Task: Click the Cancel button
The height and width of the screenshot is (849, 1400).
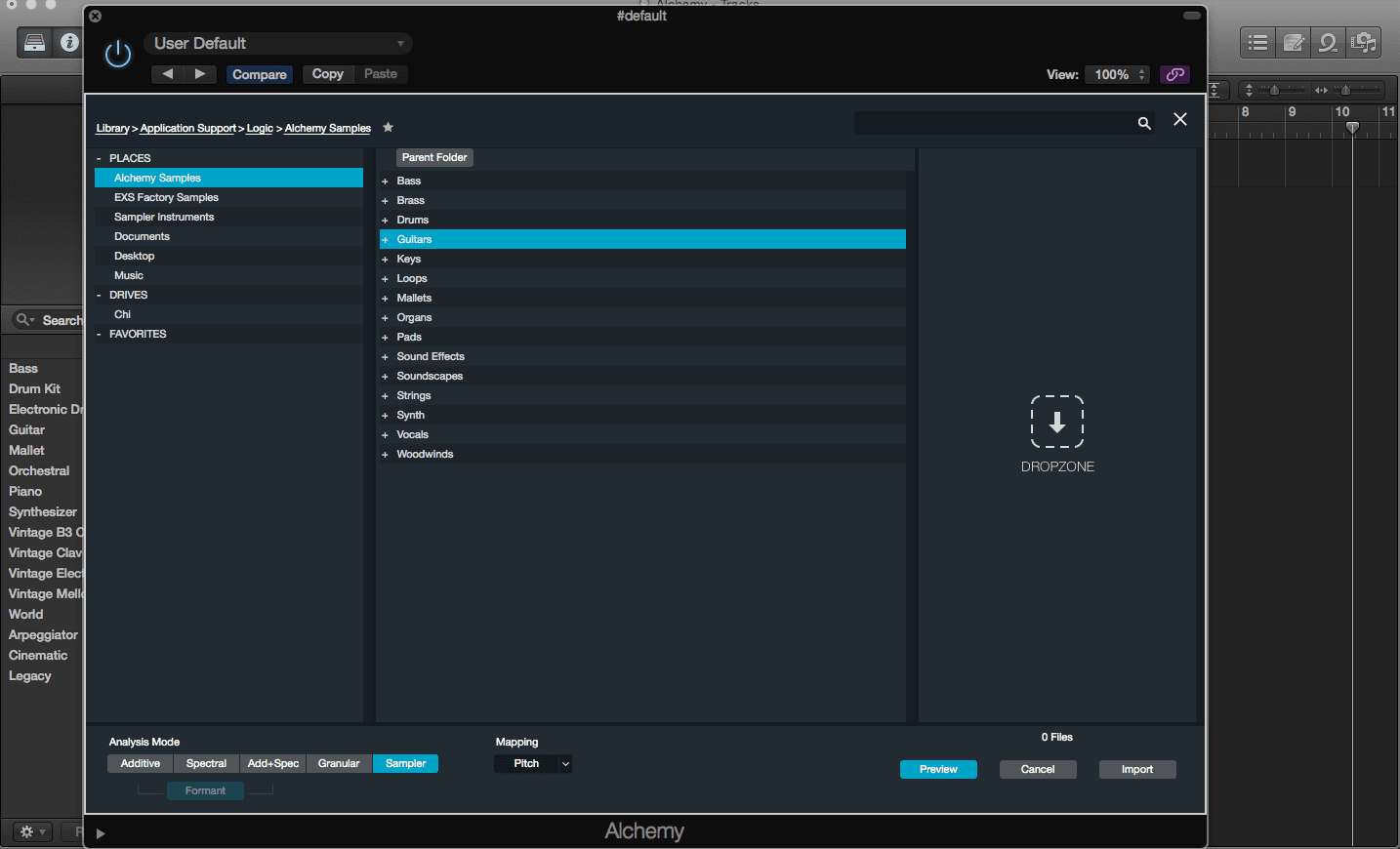Action: [1038, 769]
